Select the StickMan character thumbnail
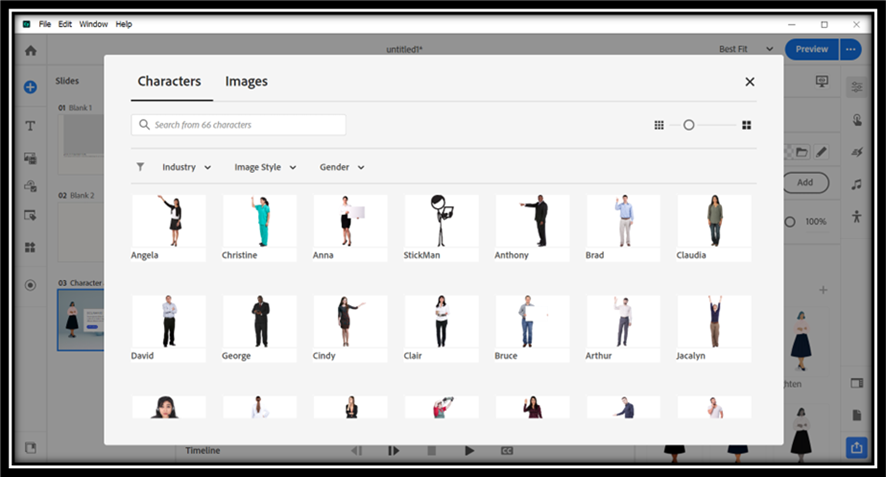Viewport: 886px width, 477px height. pos(441,220)
